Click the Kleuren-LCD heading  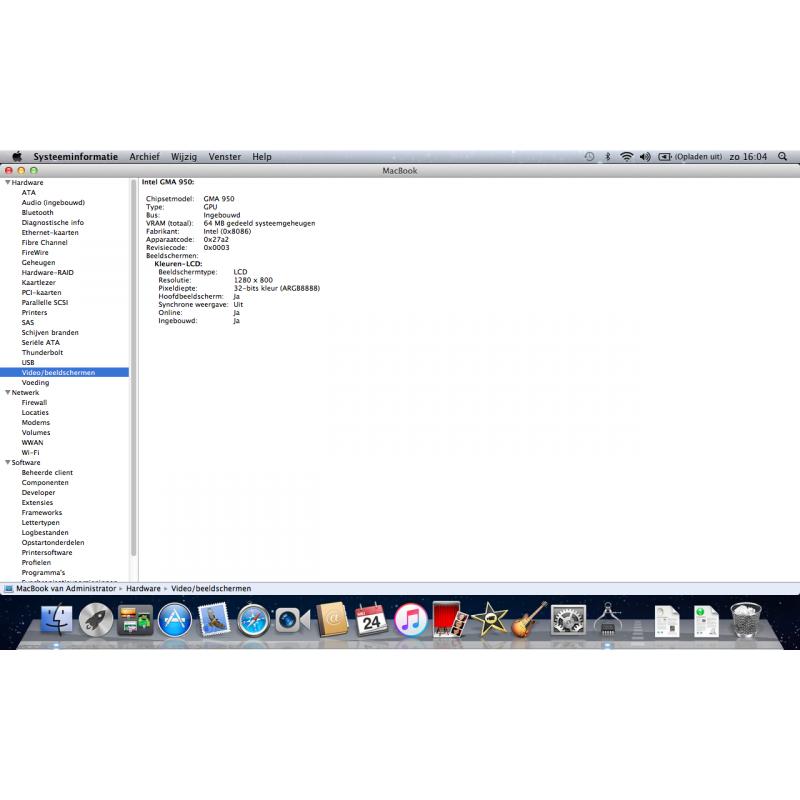coord(179,264)
